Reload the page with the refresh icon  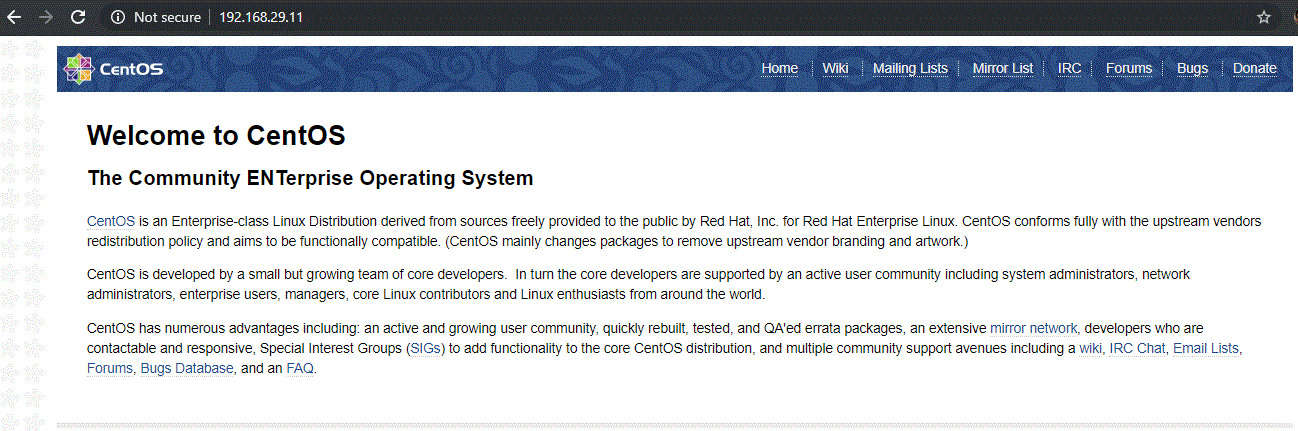[78, 17]
